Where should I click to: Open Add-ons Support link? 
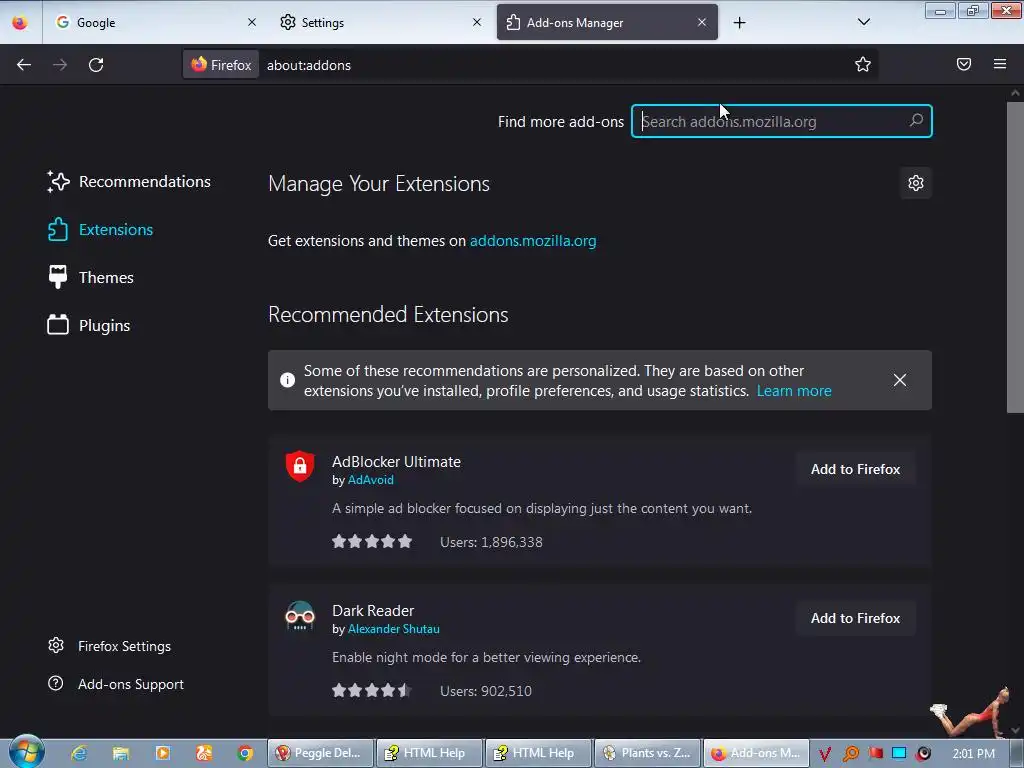tap(116, 684)
